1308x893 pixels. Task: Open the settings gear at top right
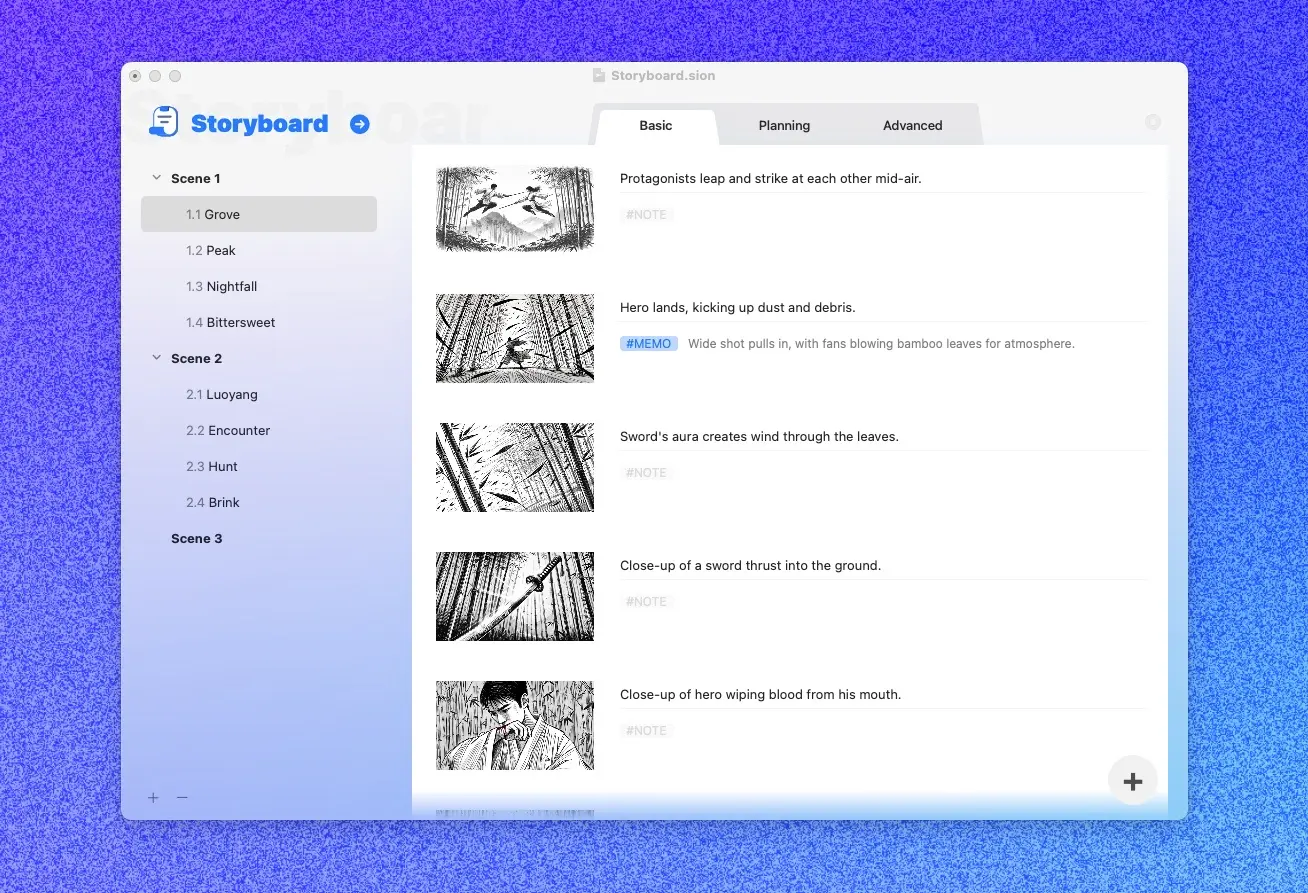point(1153,122)
